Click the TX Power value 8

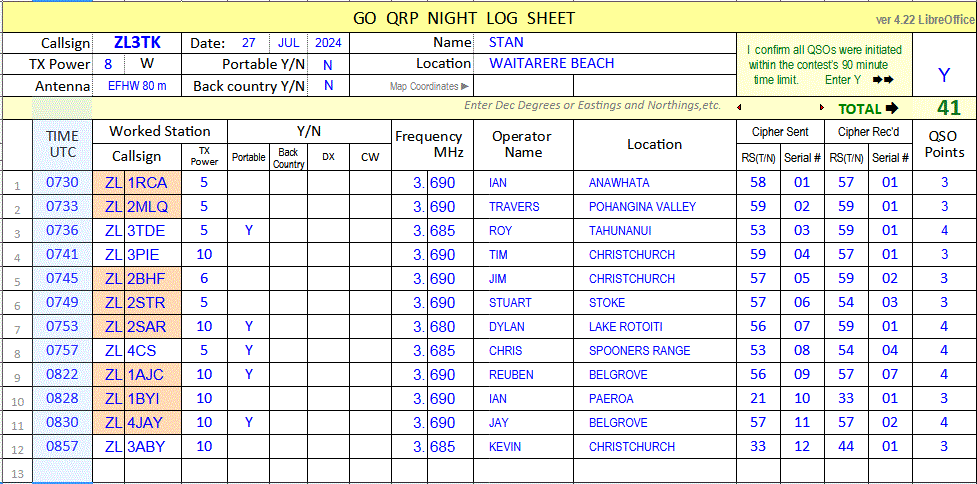click(x=108, y=64)
